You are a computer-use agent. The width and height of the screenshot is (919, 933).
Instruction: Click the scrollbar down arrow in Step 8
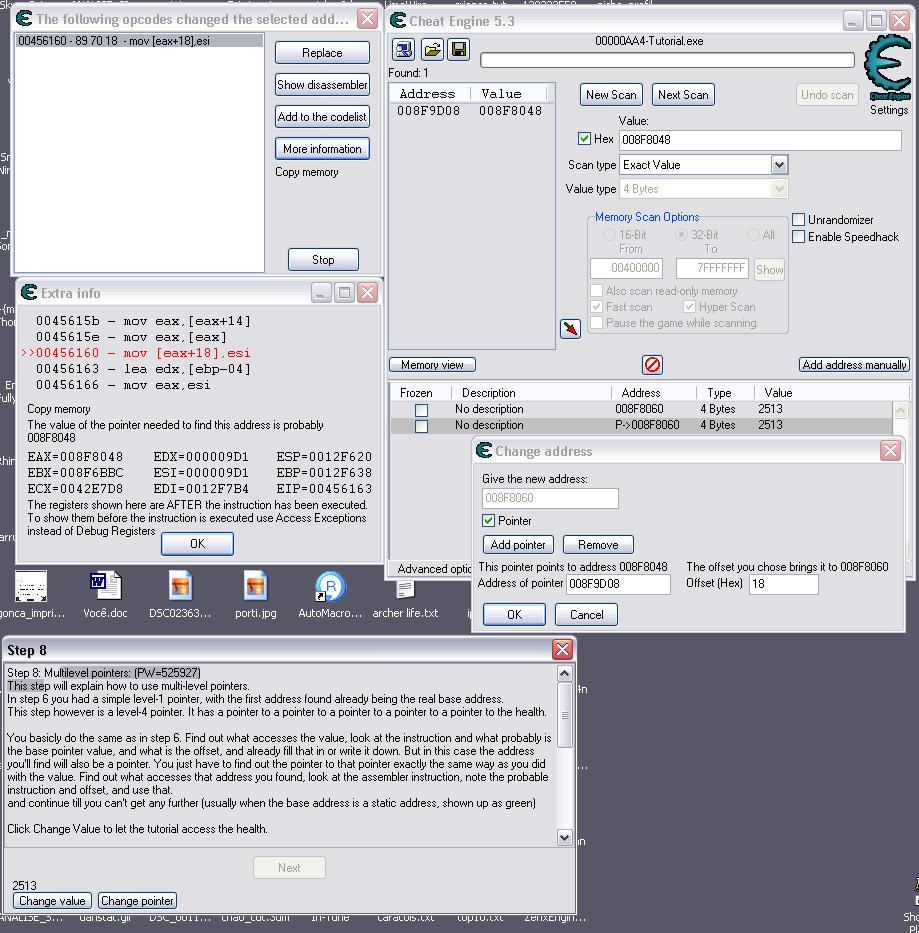565,837
